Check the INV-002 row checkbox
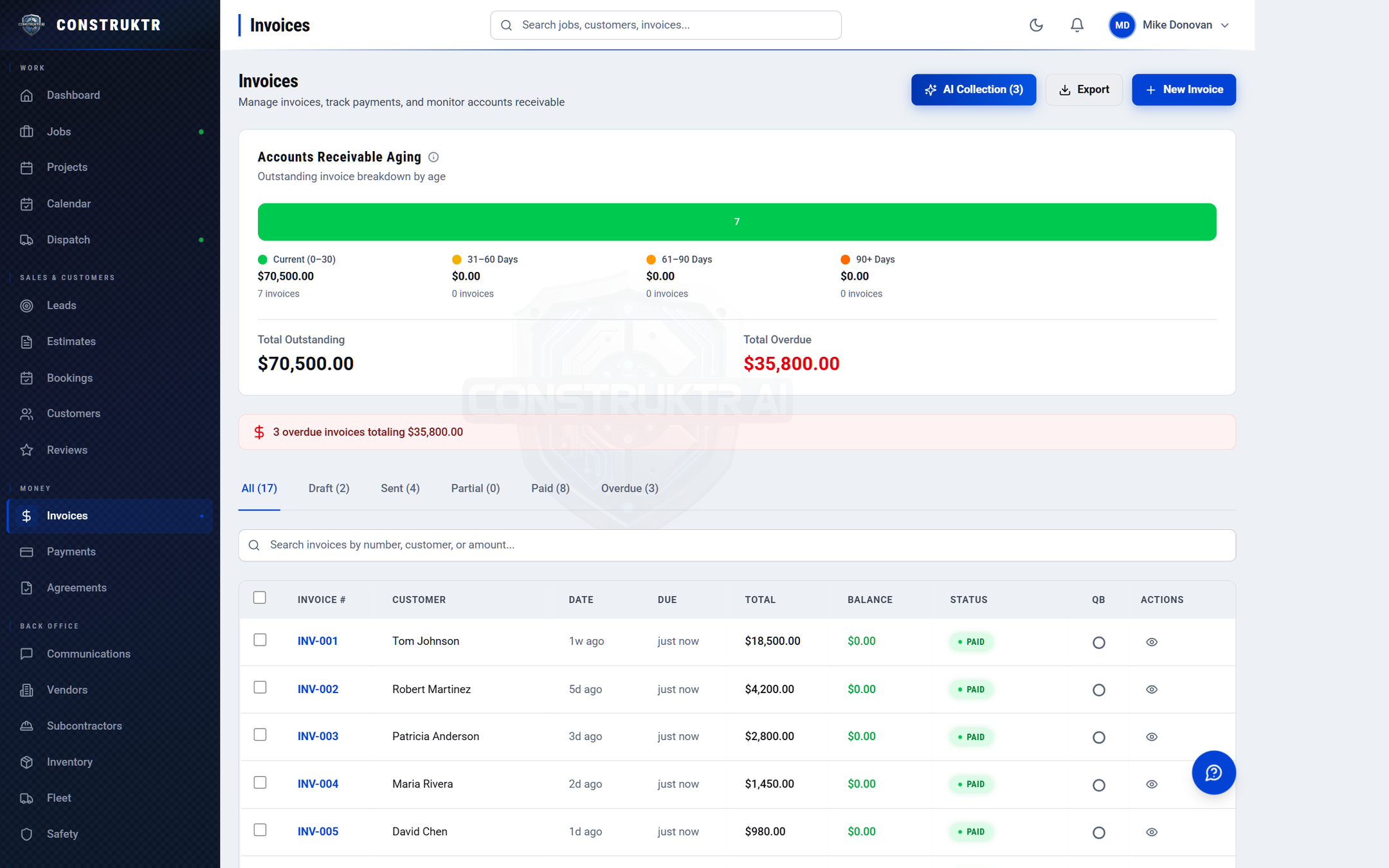1389x868 pixels. pos(260,687)
